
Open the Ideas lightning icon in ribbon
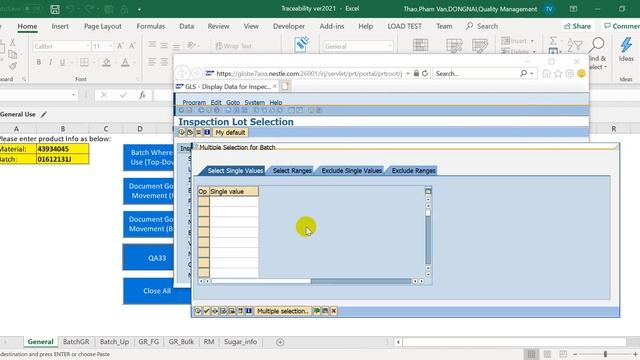pos(626,49)
